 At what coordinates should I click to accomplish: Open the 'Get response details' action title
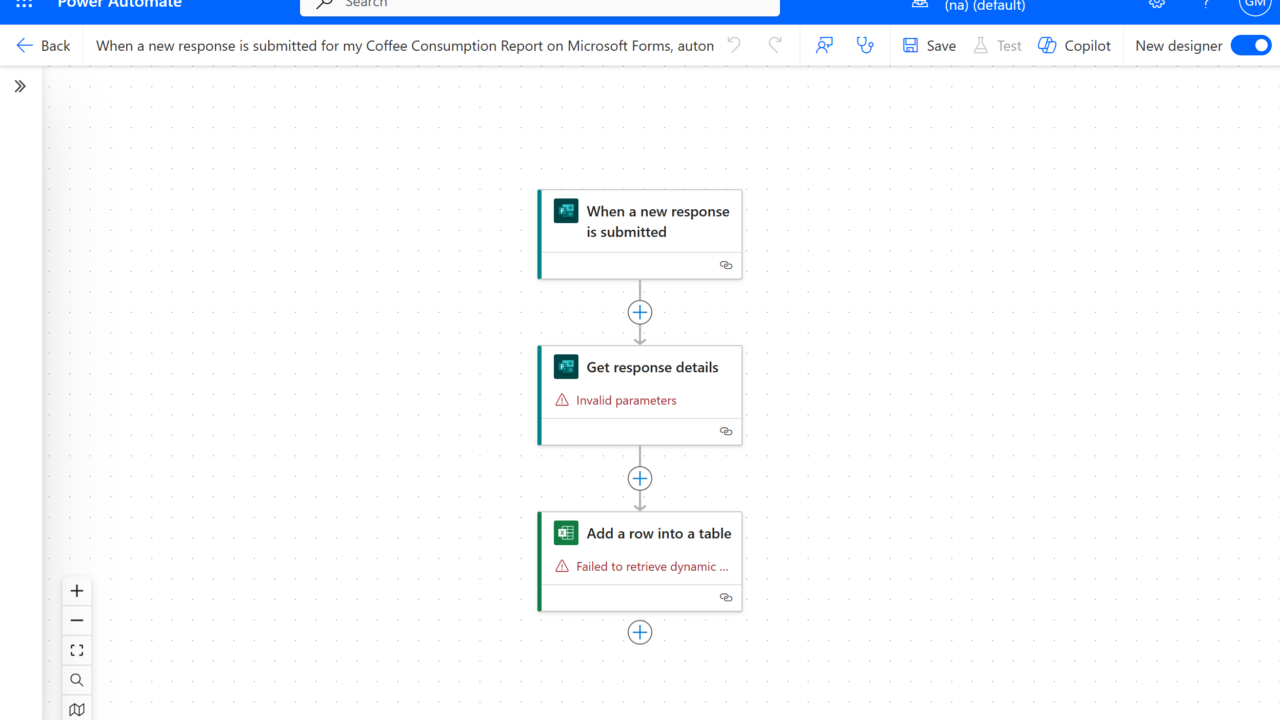(652, 367)
